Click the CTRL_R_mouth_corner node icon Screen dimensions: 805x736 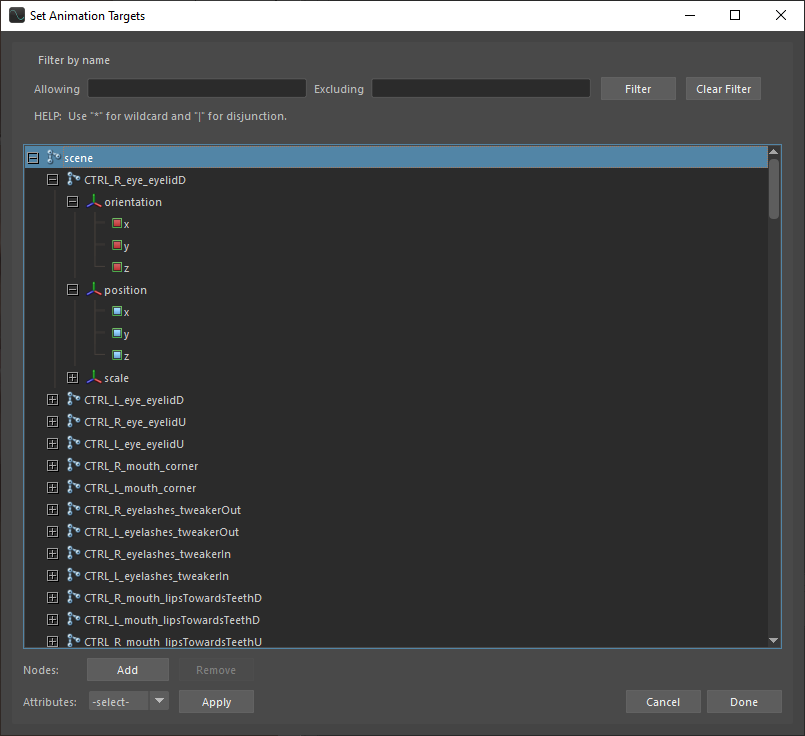click(x=74, y=466)
